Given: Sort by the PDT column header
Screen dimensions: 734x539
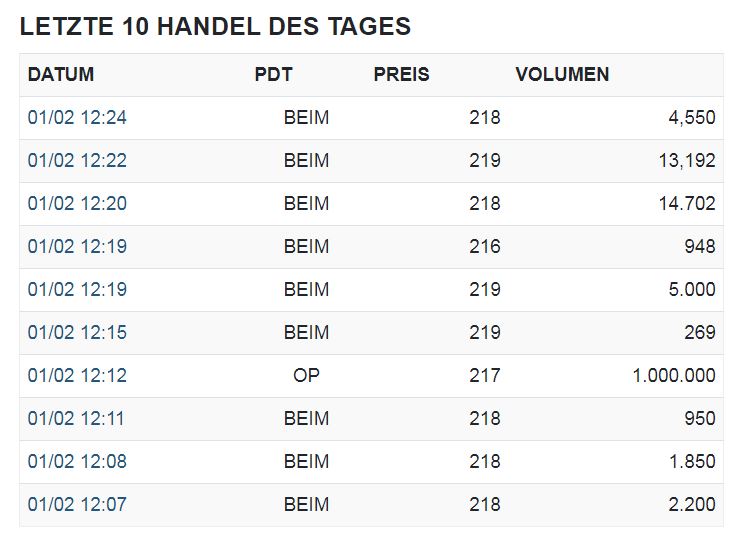Looking at the screenshot, I should pyautogui.click(x=273, y=75).
